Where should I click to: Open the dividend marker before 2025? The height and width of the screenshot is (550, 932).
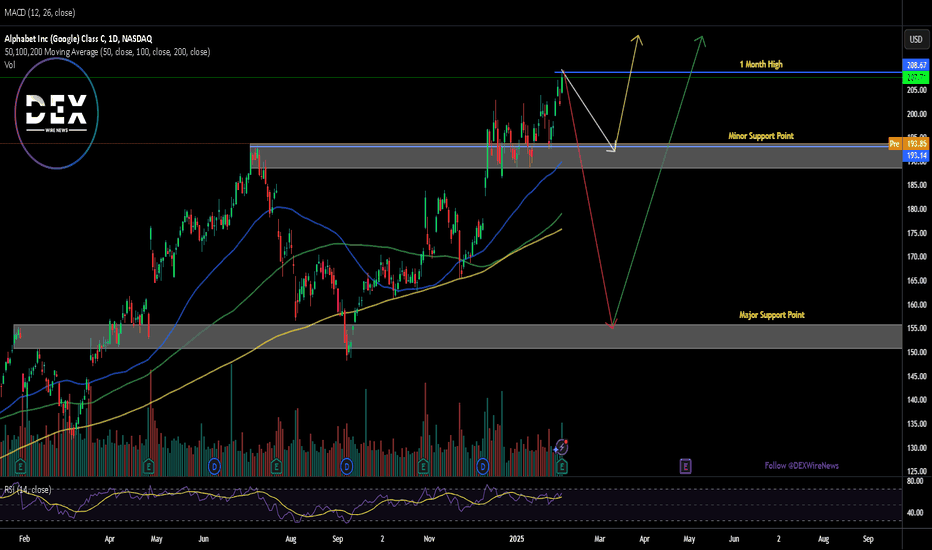pyautogui.click(x=483, y=466)
